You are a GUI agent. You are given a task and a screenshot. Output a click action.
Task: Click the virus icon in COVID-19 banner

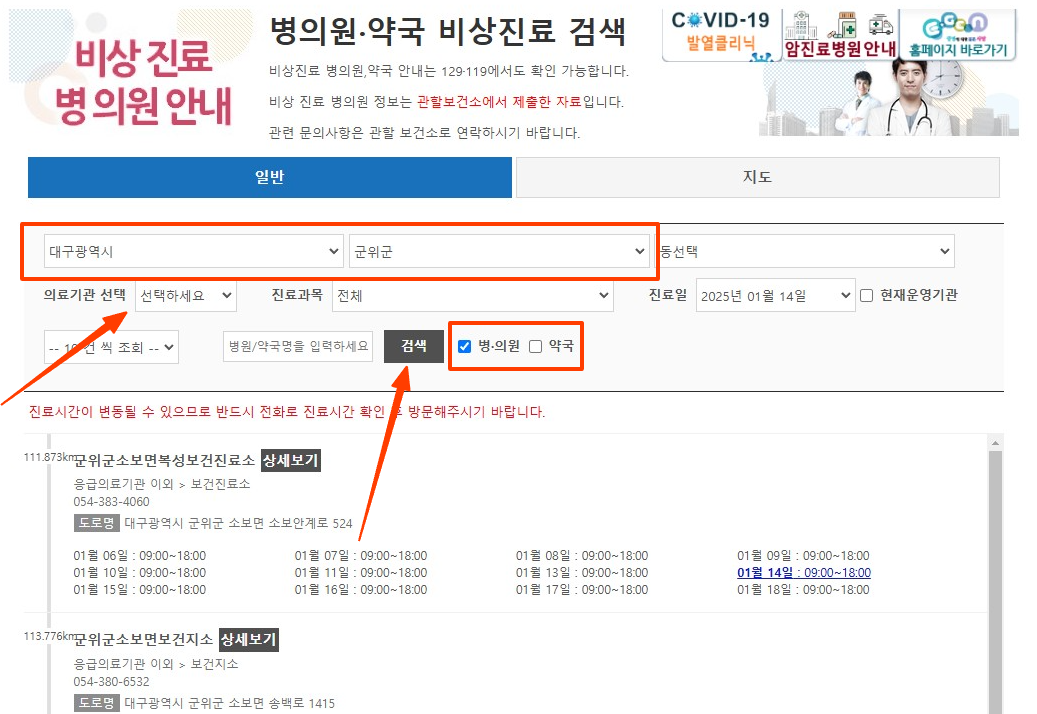[694, 20]
